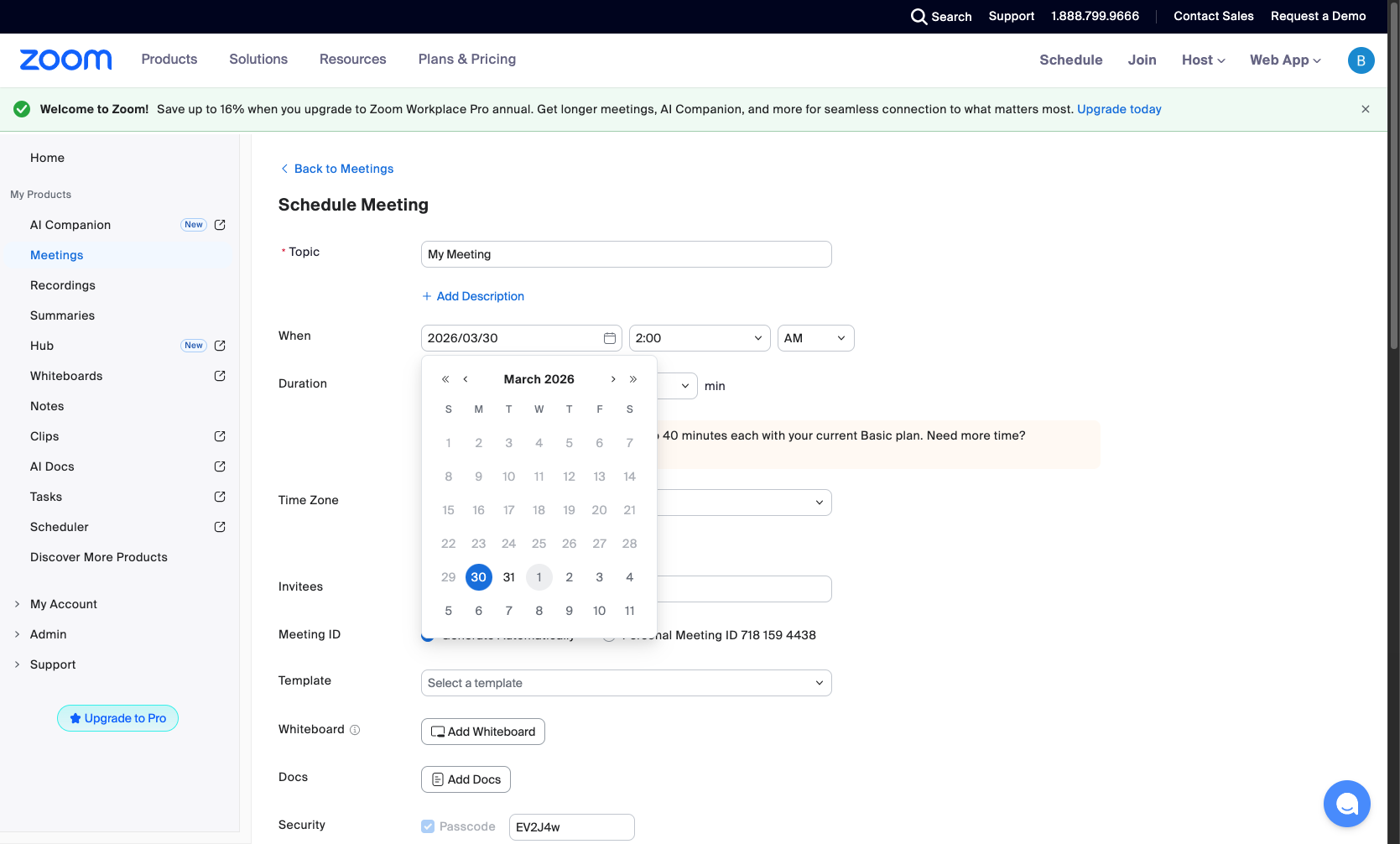Go to previous year in calendar
Viewport: 1400px width, 844px height.
tap(445, 379)
